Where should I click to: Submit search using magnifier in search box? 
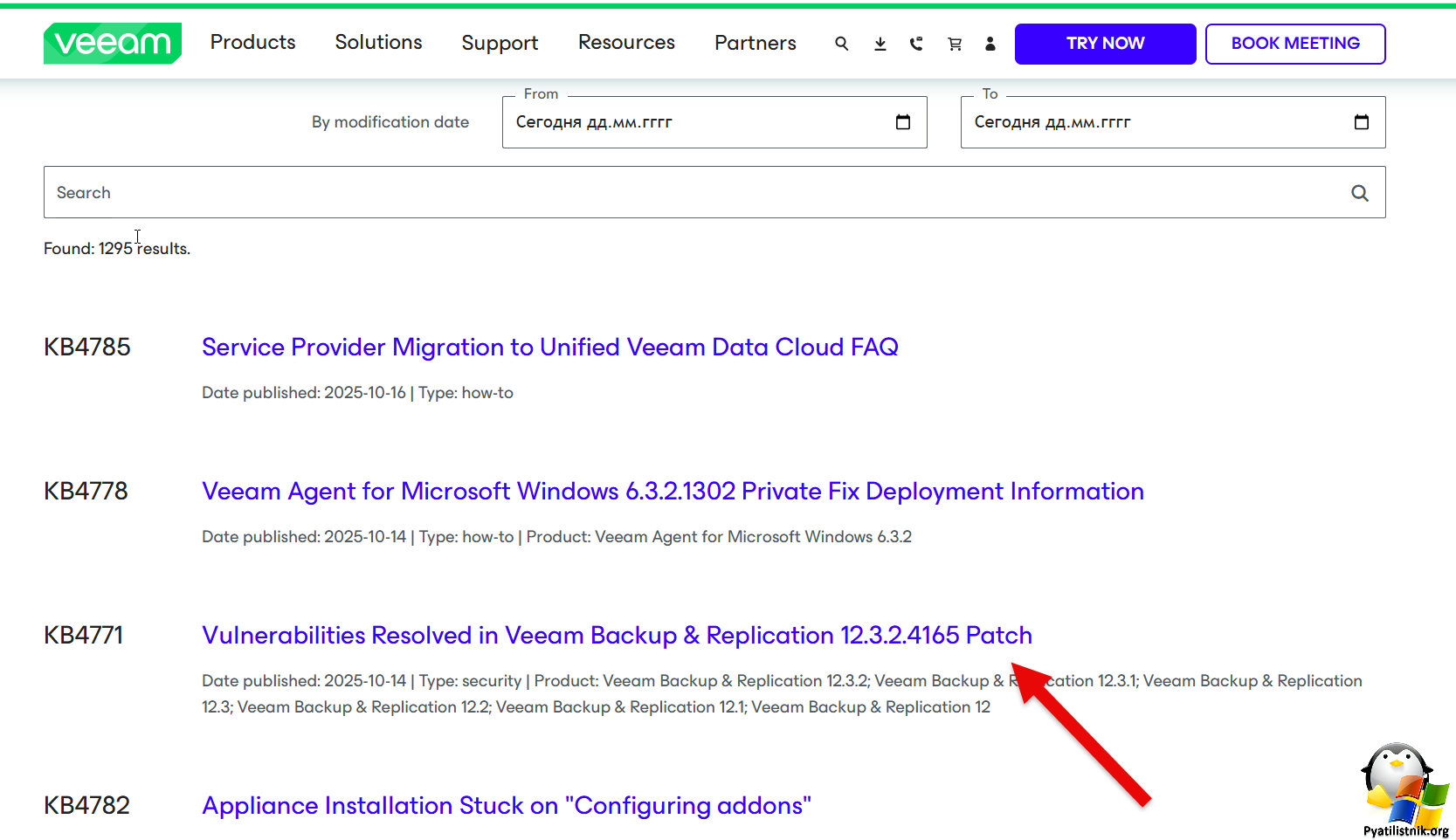(x=1359, y=193)
